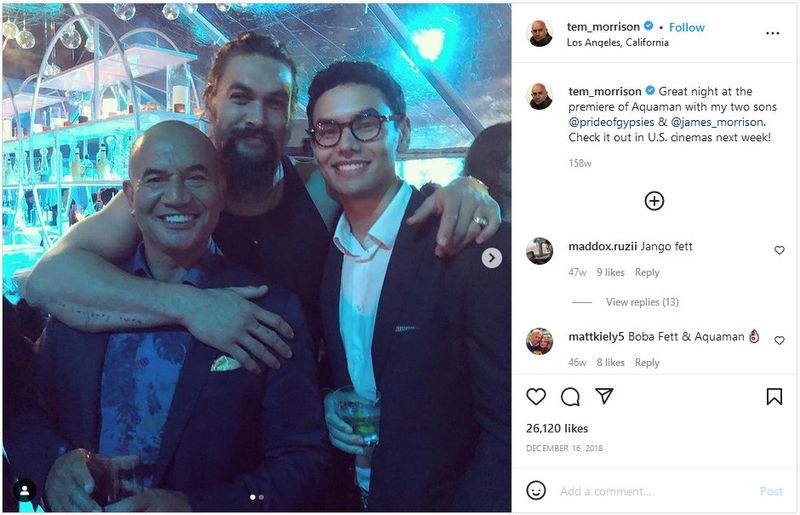Go to next photo with the arrow
Image resolution: width=800 pixels, height=515 pixels.
pos(491,258)
